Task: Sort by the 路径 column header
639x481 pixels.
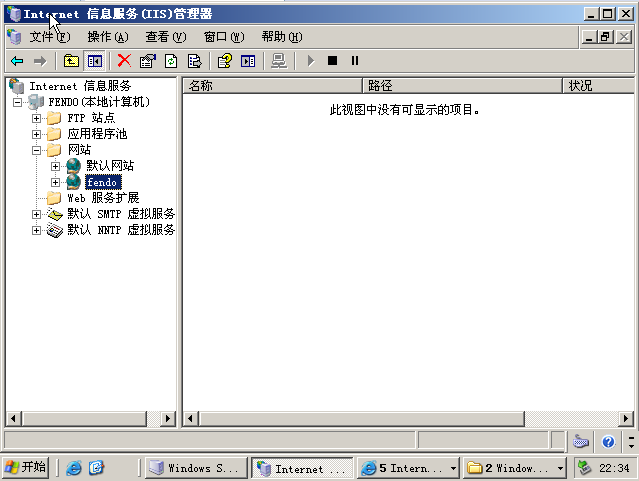Action: click(462, 86)
